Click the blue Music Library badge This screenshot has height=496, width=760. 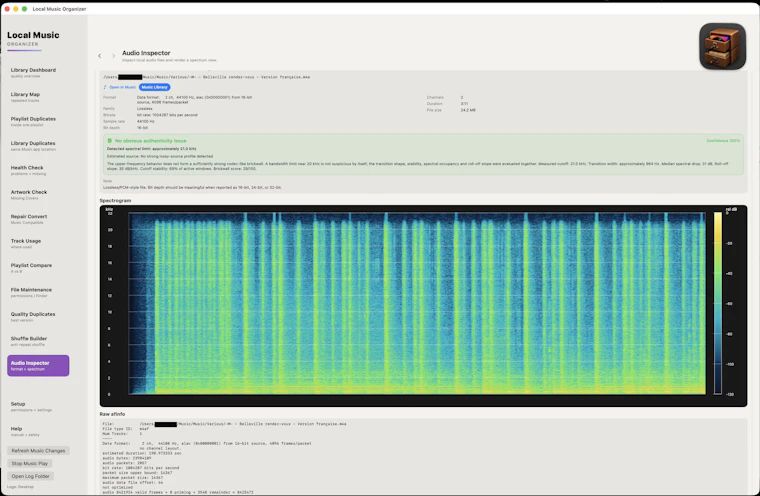(155, 87)
